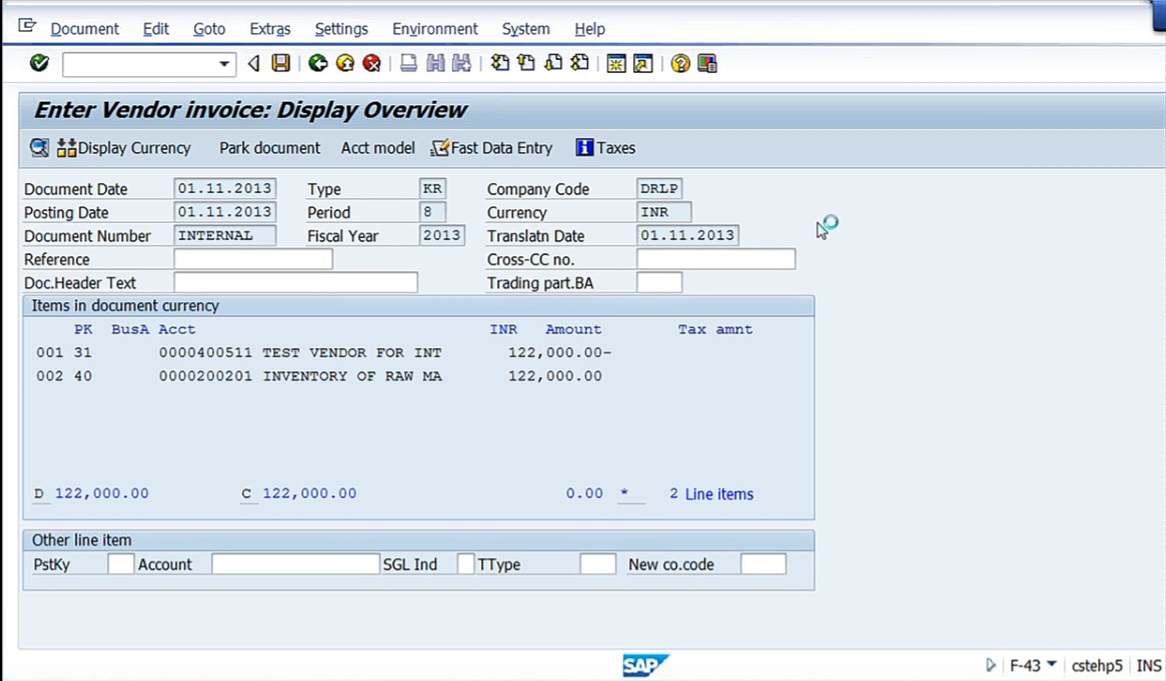Open the window menu icon at top-left
The image size is (1166, 681).
27,27
